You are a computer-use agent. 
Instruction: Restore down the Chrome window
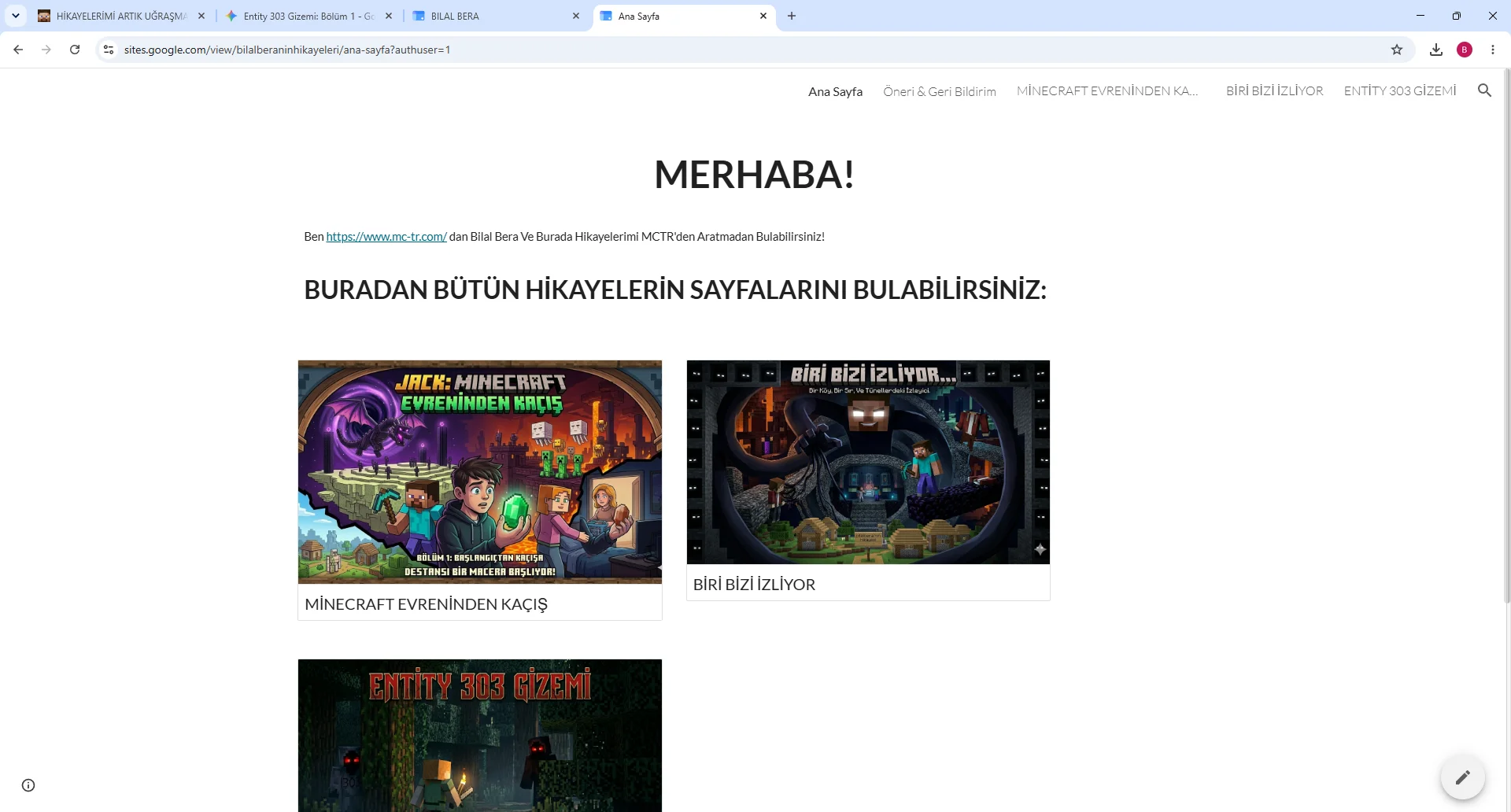coord(1457,16)
